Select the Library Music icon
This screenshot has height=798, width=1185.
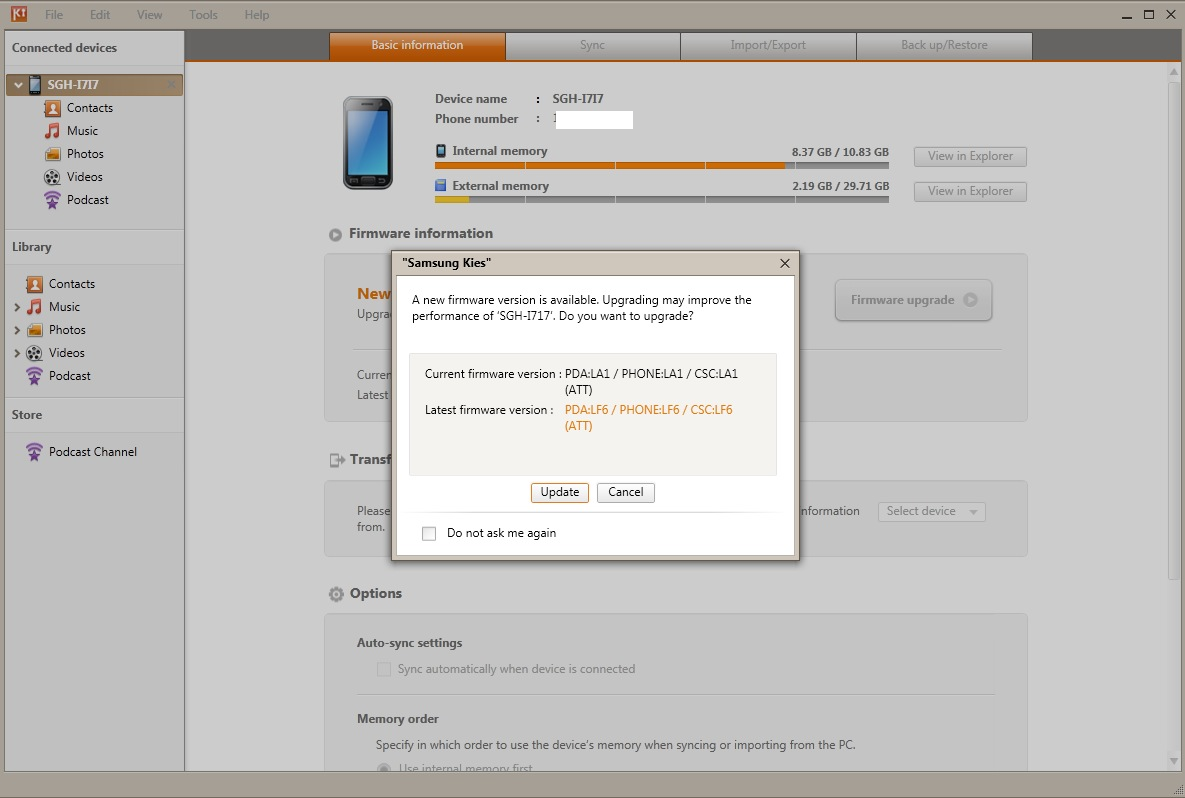coord(34,307)
